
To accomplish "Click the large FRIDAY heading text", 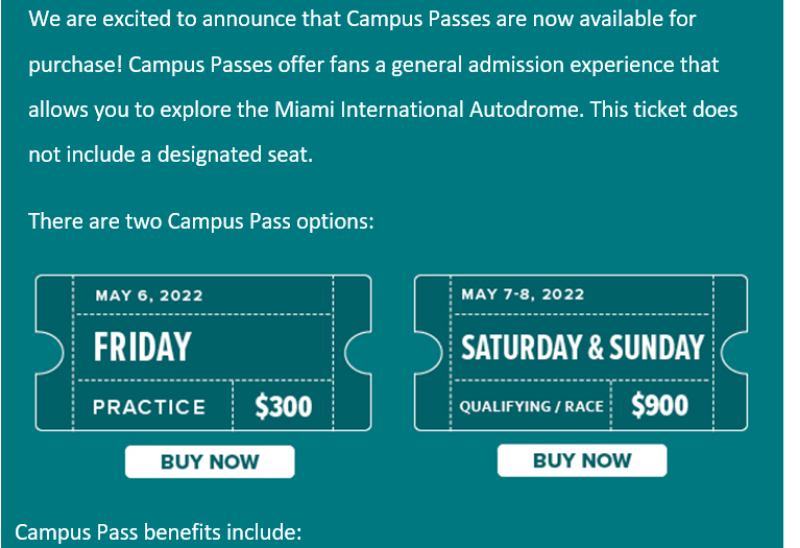I will [142, 347].
